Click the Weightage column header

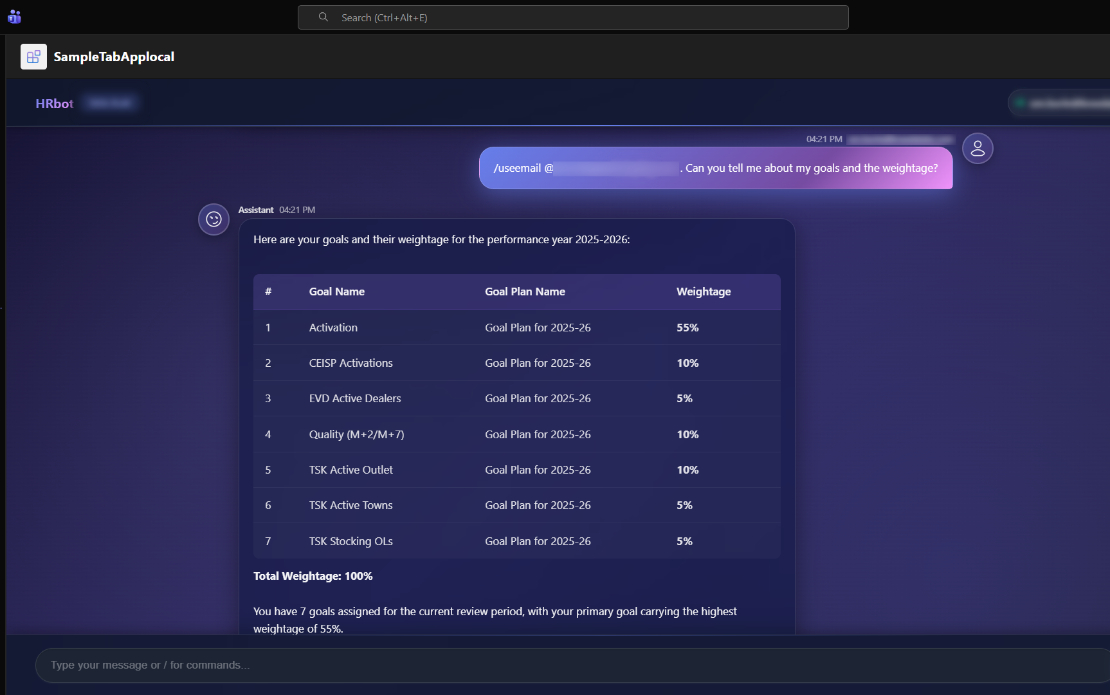704,292
